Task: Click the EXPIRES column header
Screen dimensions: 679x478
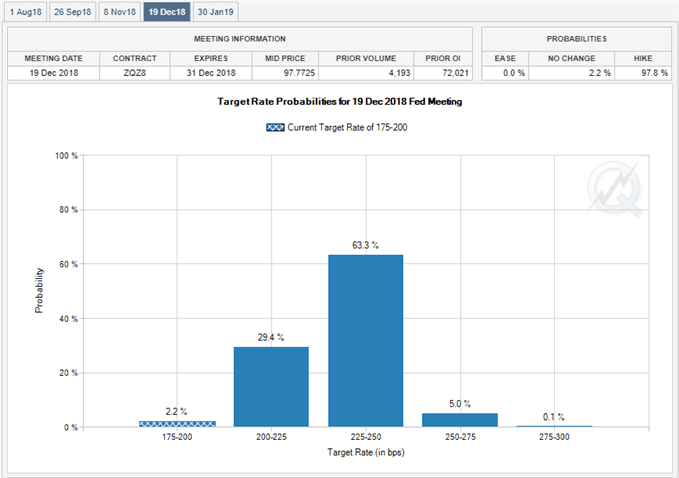Action: coord(211,58)
